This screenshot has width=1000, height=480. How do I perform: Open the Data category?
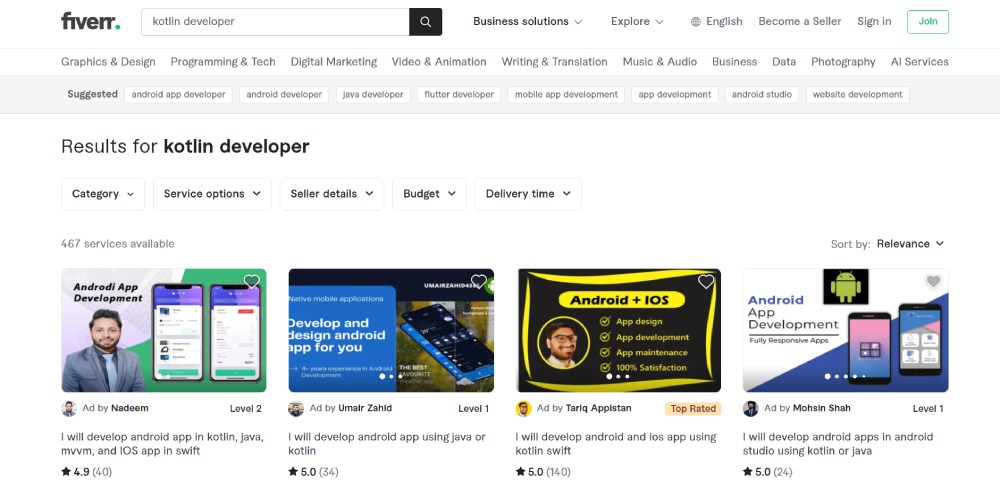point(784,62)
